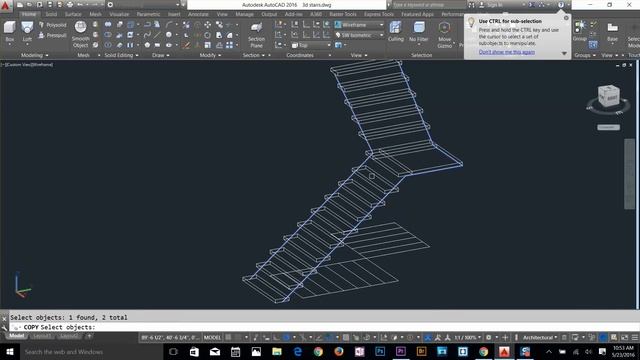Image resolution: width=640 pixels, height=360 pixels.
Task: Open Firefox from the taskbar
Action: (339, 351)
